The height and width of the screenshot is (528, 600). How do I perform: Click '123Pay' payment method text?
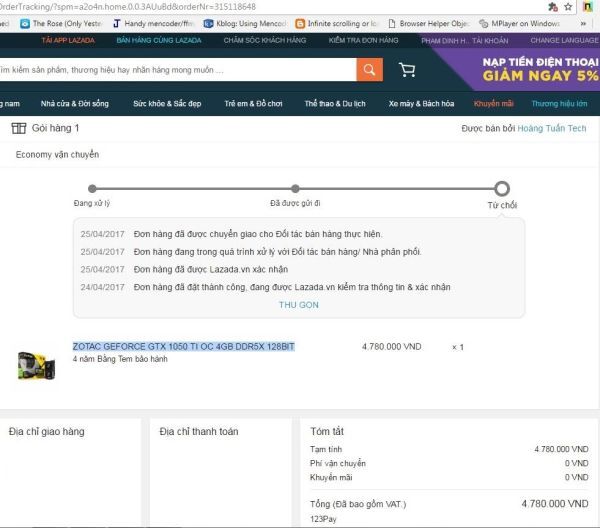point(323,519)
